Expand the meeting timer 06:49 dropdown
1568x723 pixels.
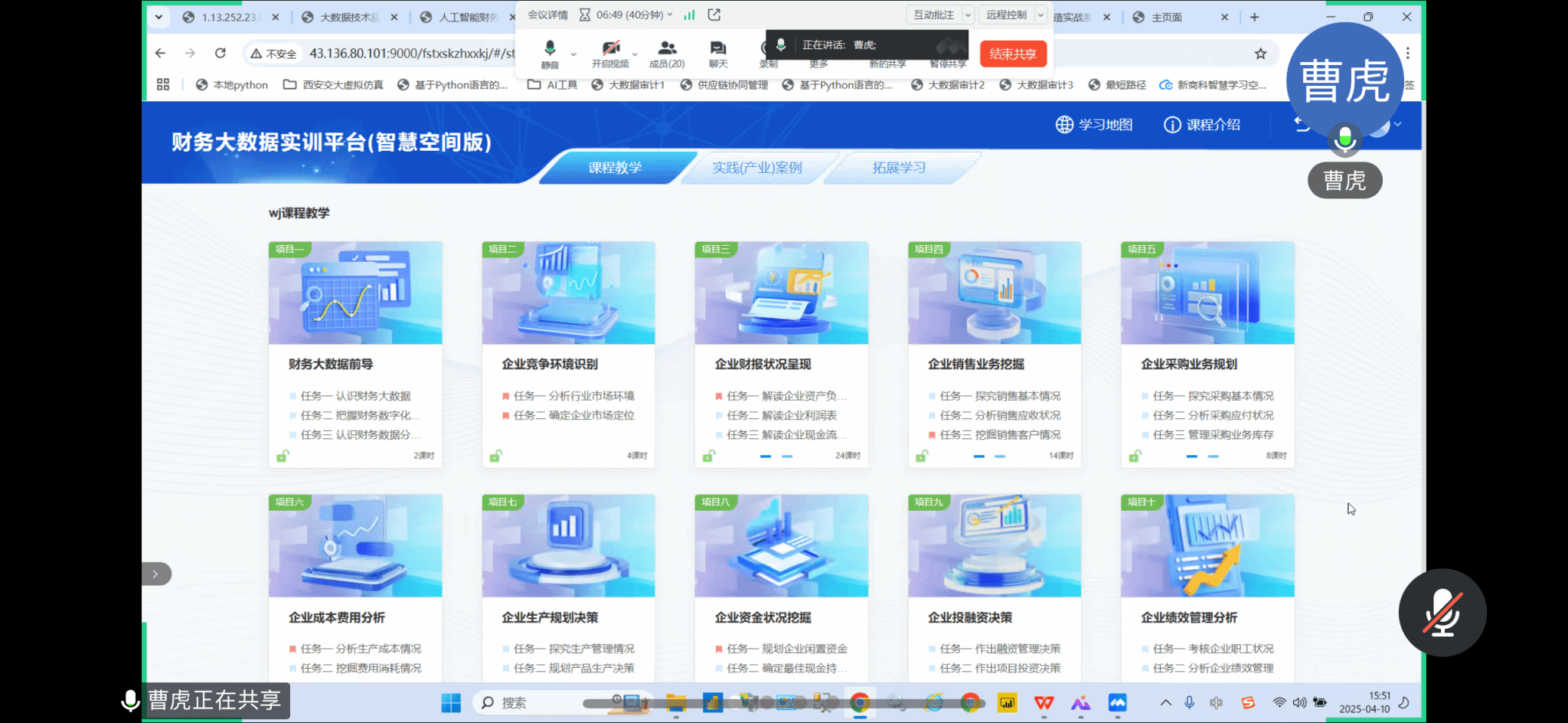[x=670, y=15]
